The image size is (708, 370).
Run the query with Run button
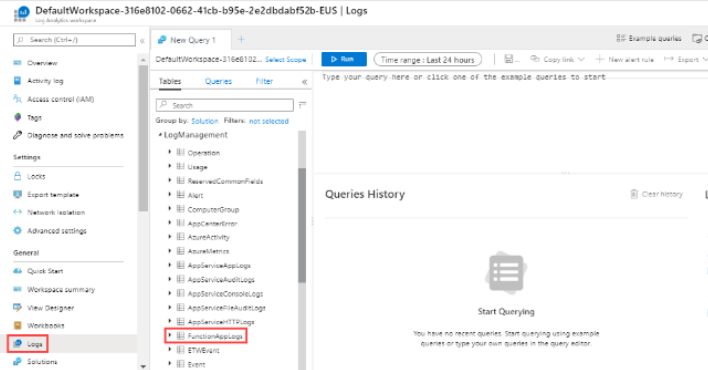click(344, 59)
